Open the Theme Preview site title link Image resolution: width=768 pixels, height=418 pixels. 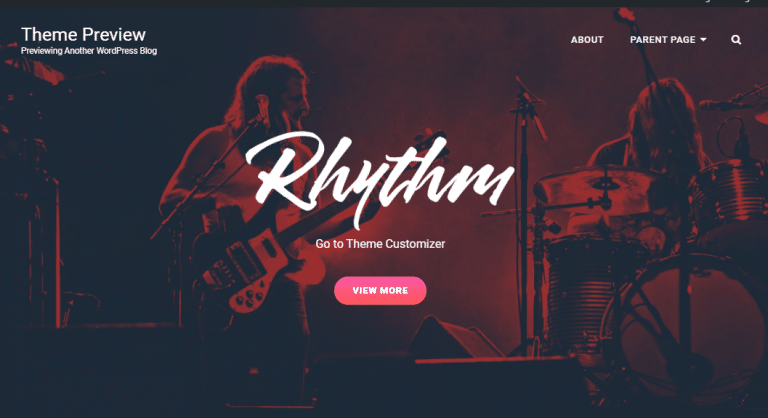[x=83, y=34]
